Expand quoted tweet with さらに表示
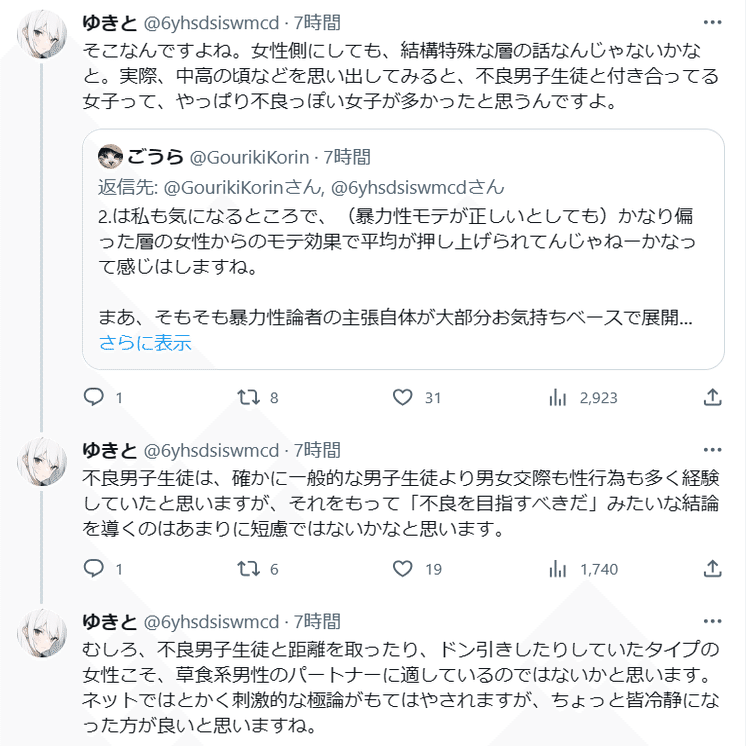Image resolution: width=746 pixels, height=746 pixels. [x=144, y=343]
